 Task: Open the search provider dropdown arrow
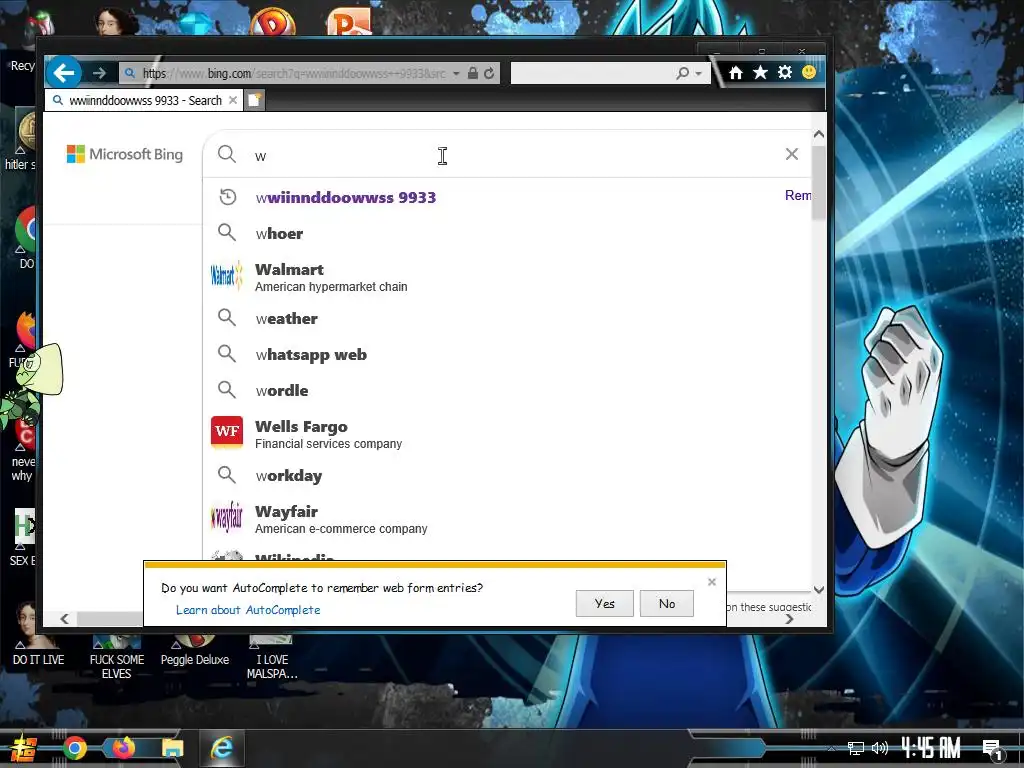(x=699, y=73)
